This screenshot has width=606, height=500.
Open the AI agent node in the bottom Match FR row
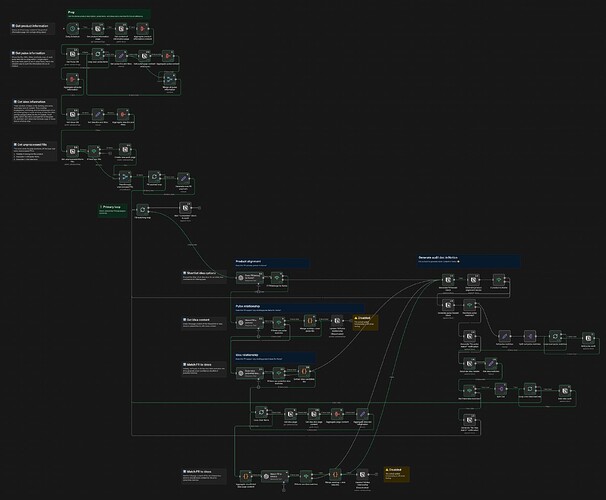pyautogui.click(x=275, y=476)
